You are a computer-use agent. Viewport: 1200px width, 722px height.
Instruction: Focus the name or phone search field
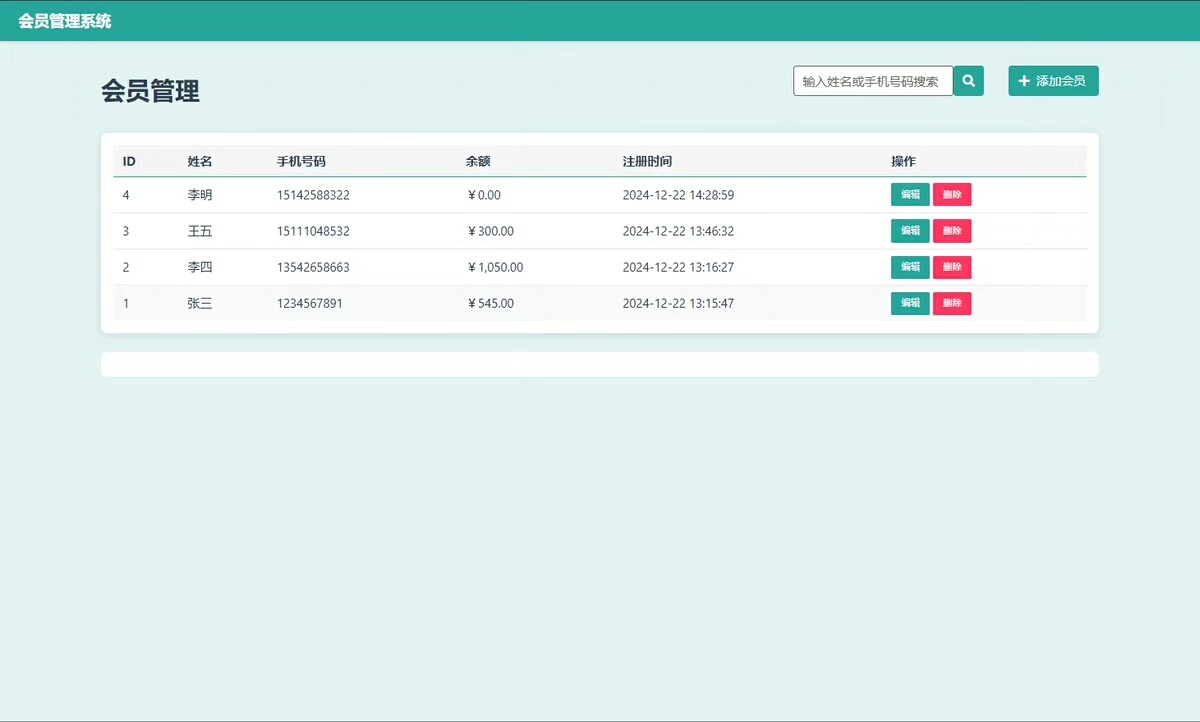872,81
